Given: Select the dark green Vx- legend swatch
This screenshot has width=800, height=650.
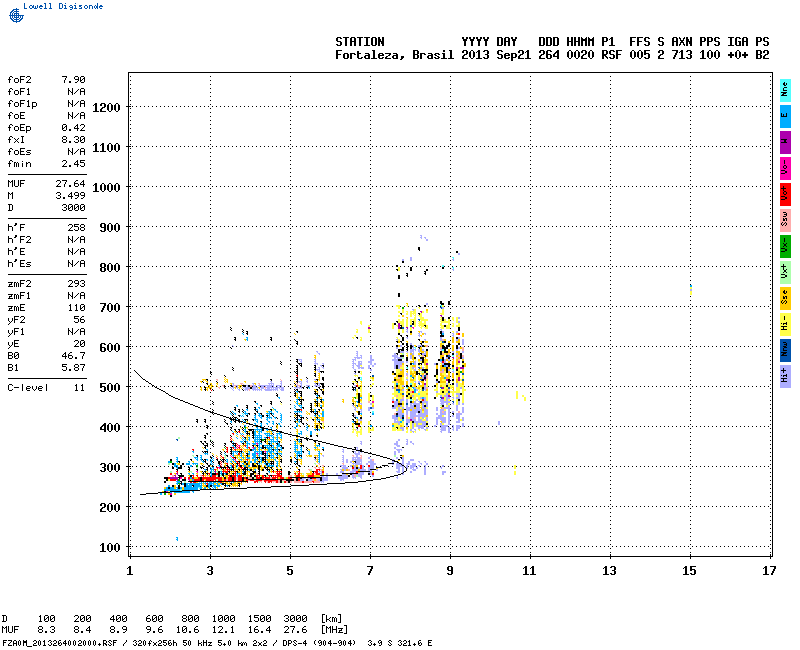Looking at the screenshot, I should pos(785,246).
